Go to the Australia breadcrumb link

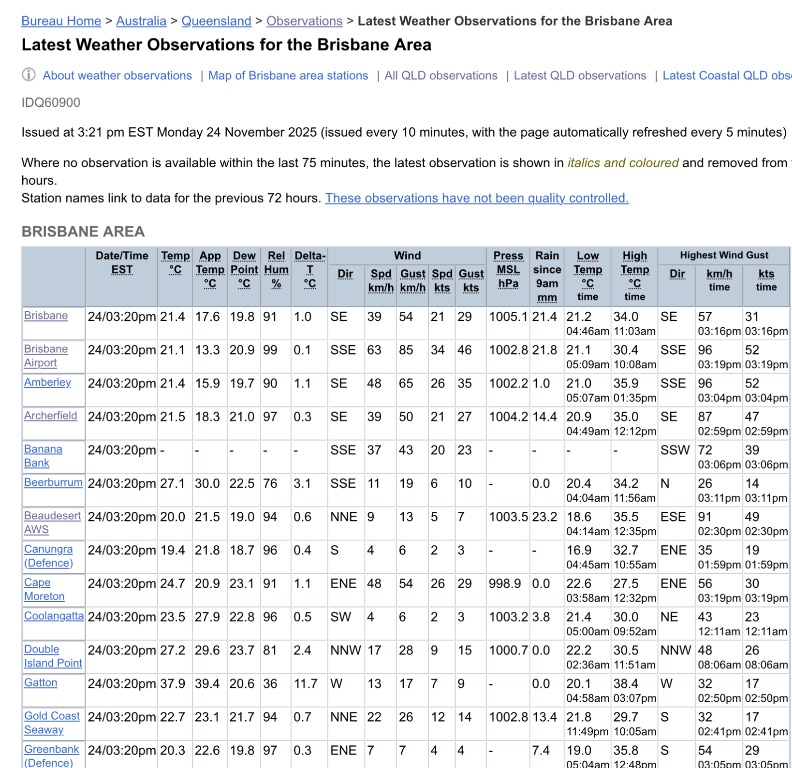141,20
